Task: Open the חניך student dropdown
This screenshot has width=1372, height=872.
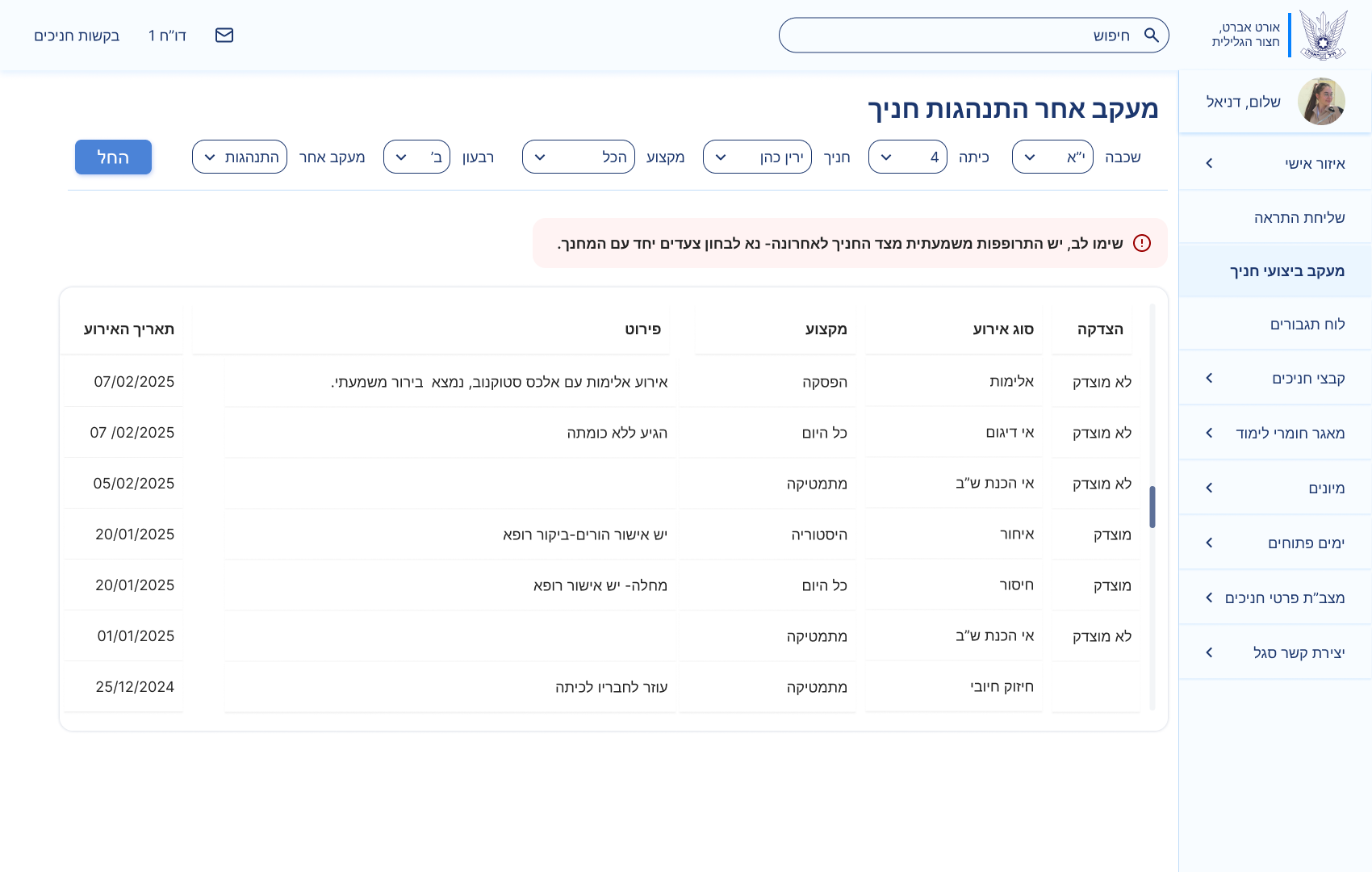Action: click(x=757, y=157)
